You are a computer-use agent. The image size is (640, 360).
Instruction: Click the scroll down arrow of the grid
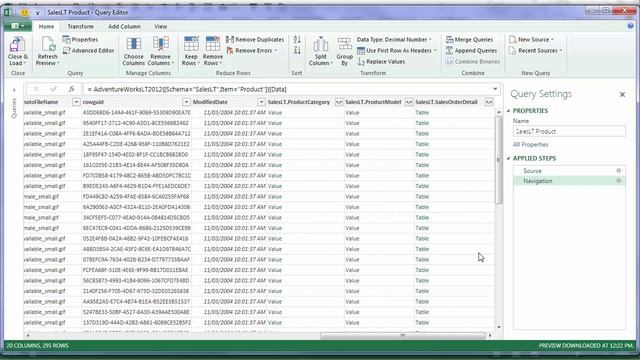(498, 327)
